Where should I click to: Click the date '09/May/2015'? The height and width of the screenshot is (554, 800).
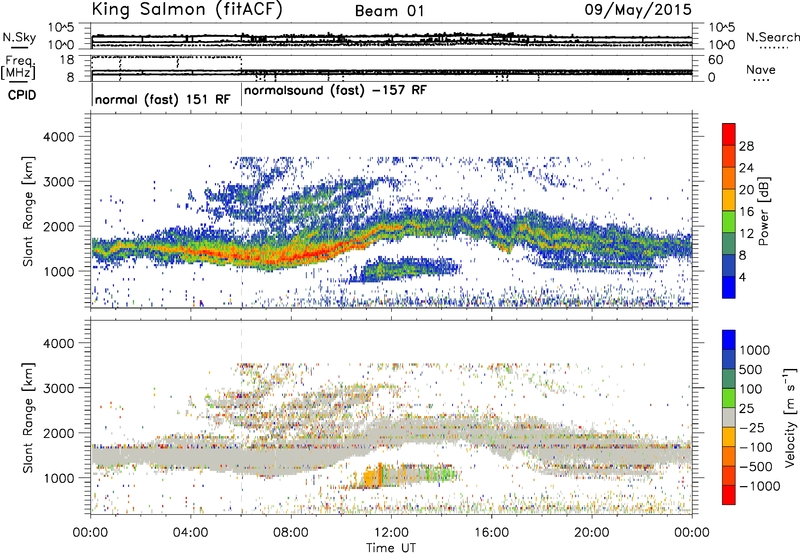tap(638, 10)
